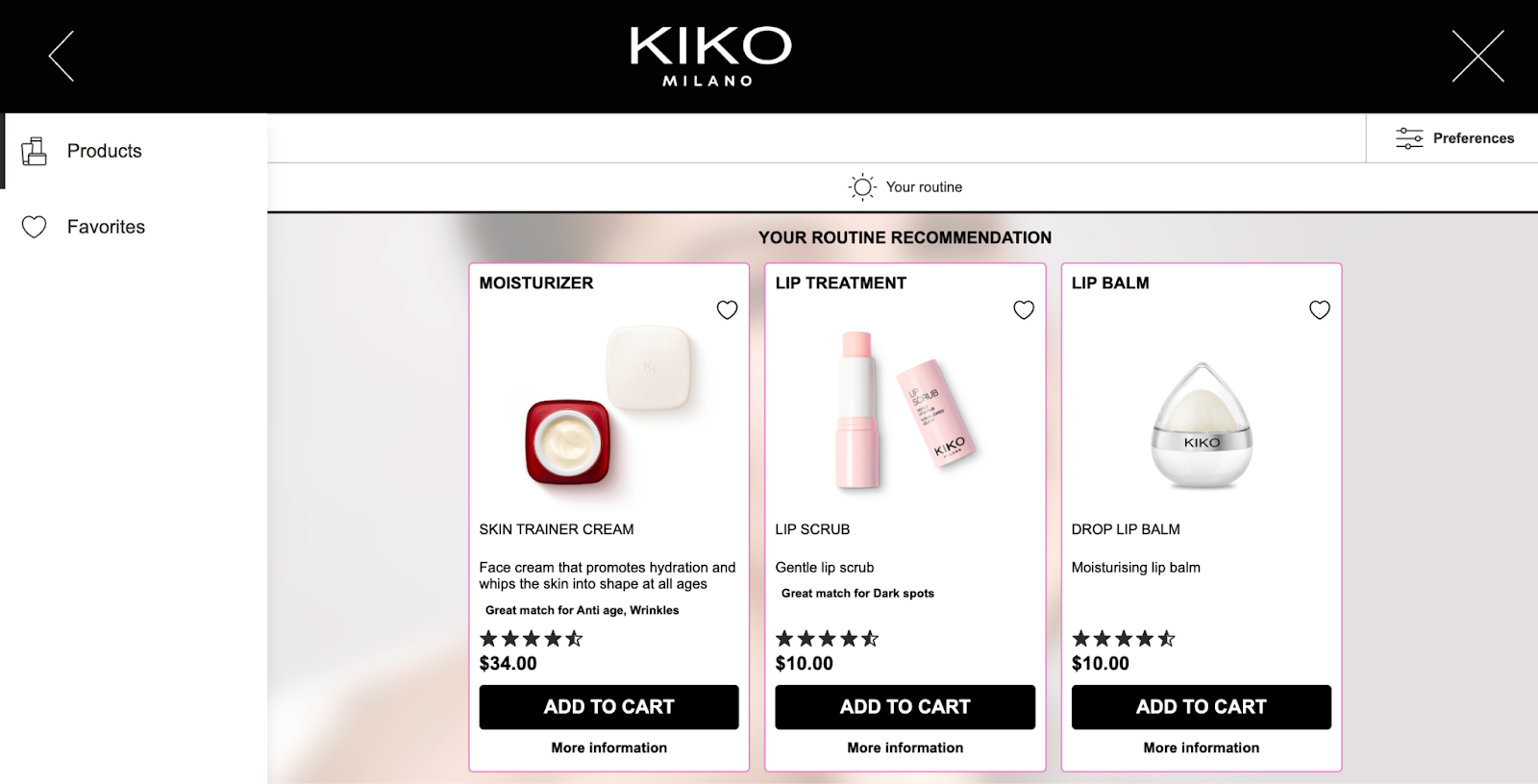Screen dimensions: 1538x784
Task: Favorite the Skin Trainer Cream with heart
Action: [x=727, y=309]
